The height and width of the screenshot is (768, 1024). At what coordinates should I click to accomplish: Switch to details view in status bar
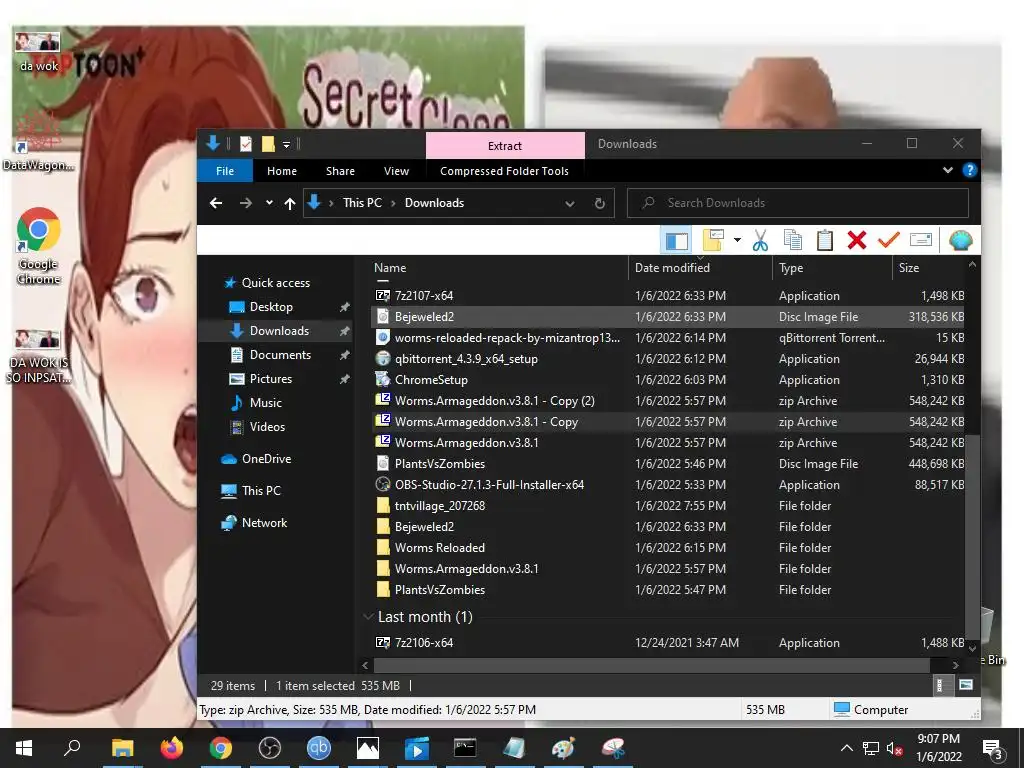pos(940,685)
